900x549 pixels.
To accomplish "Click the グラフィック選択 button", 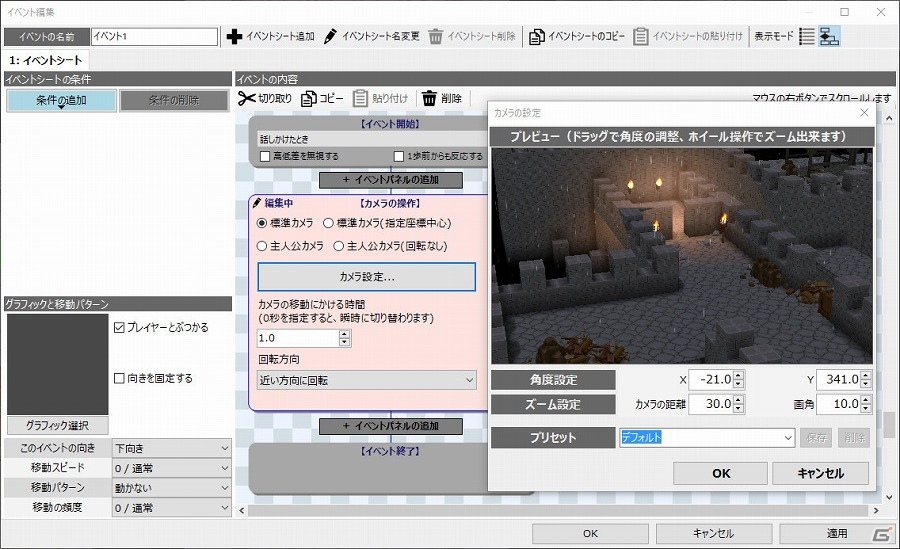I will pyautogui.click(x=57, y=426).
